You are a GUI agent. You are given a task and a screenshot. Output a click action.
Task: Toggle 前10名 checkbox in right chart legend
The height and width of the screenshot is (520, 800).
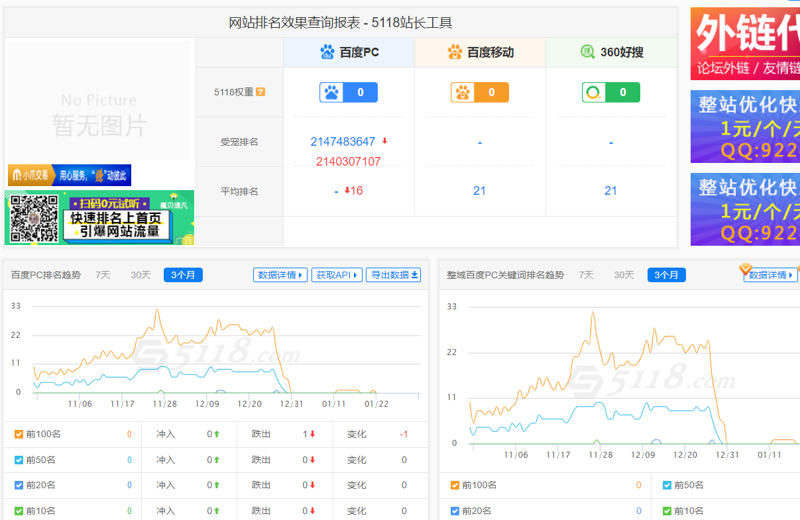point(667,510)
